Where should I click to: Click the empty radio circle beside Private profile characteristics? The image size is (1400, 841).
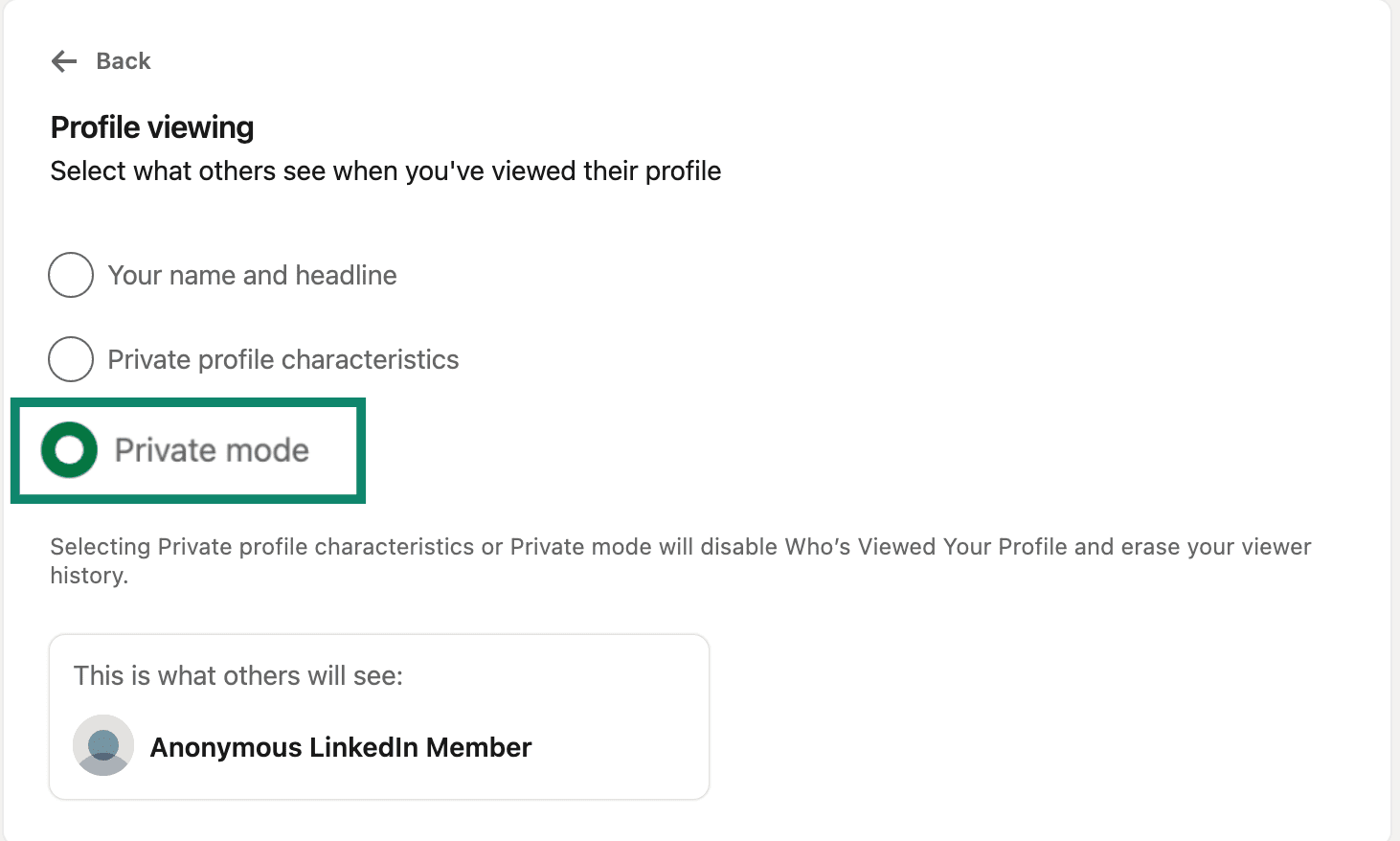click(x=70, y=359)
